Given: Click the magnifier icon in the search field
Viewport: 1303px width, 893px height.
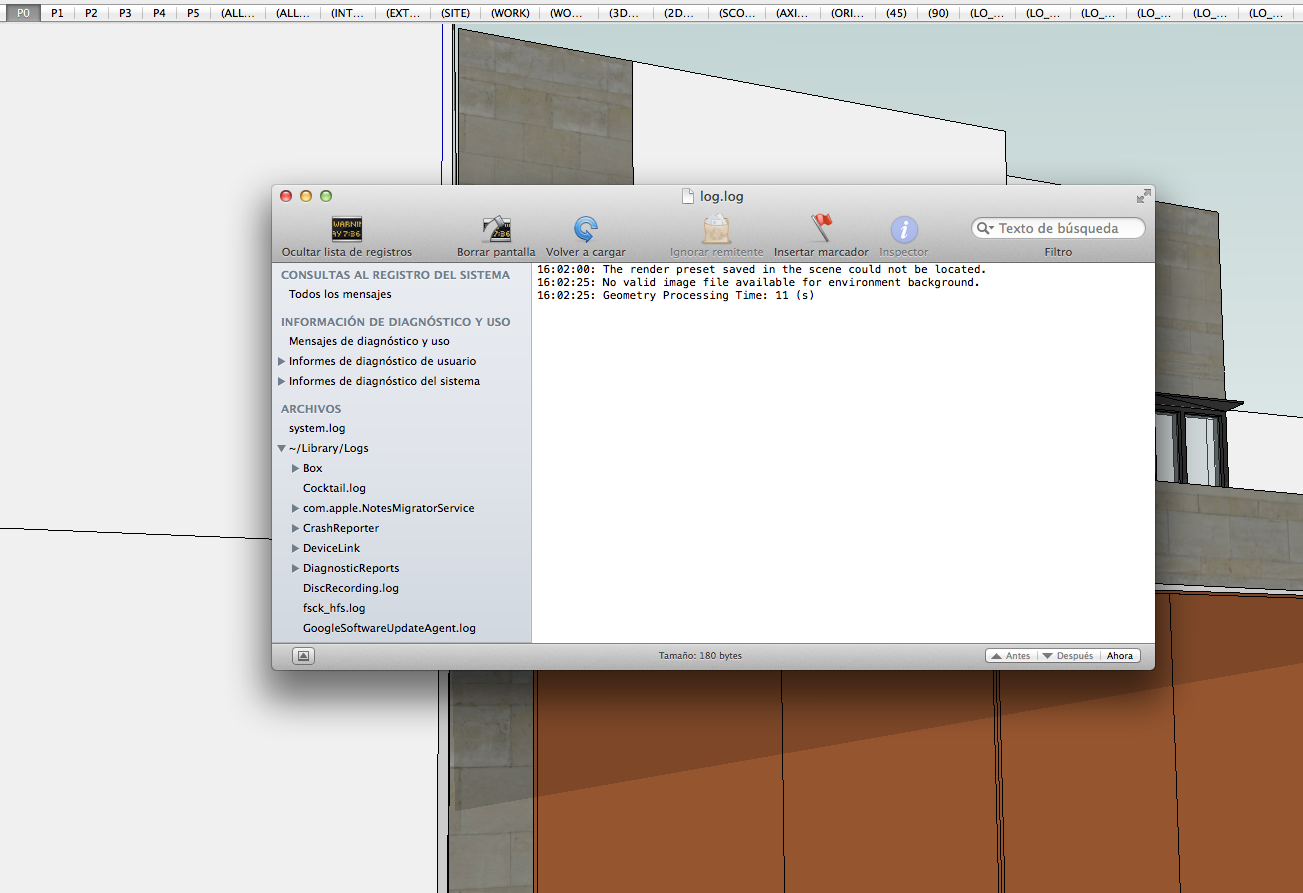Looking at the screenshot, I should pos(986,228).
